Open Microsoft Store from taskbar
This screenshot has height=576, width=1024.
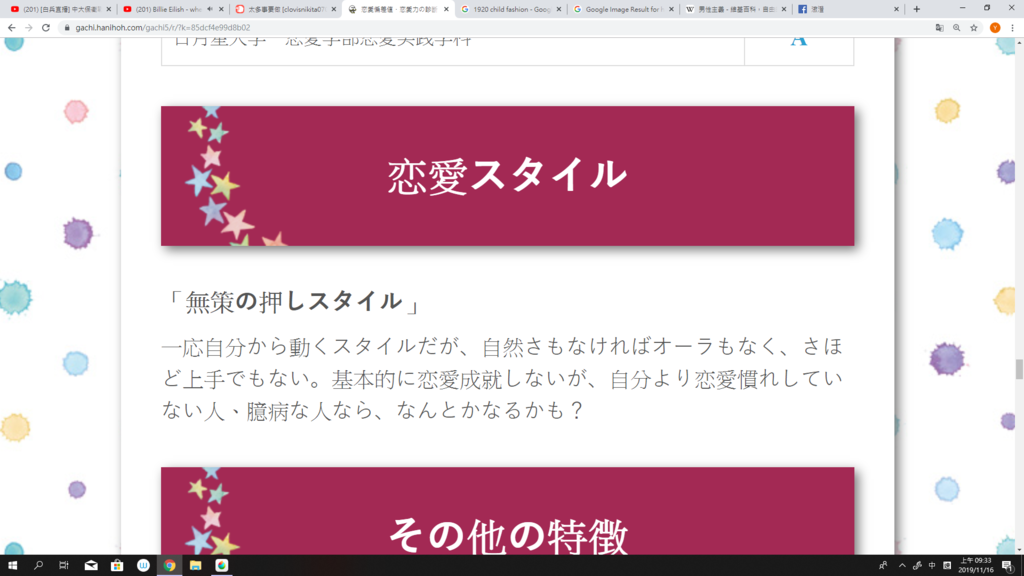coord(117,565)
